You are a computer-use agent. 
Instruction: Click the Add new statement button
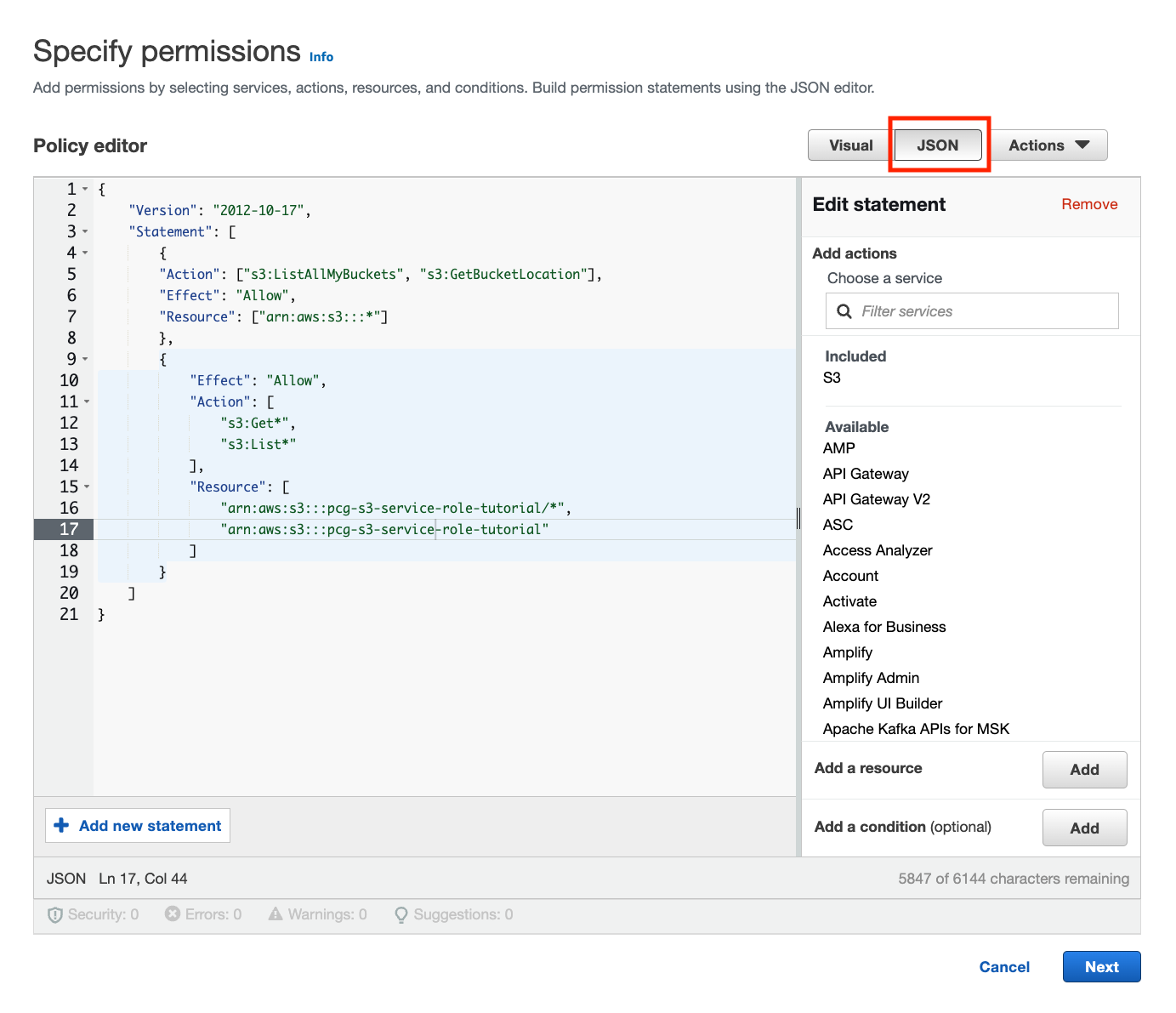tap(138, 825)
